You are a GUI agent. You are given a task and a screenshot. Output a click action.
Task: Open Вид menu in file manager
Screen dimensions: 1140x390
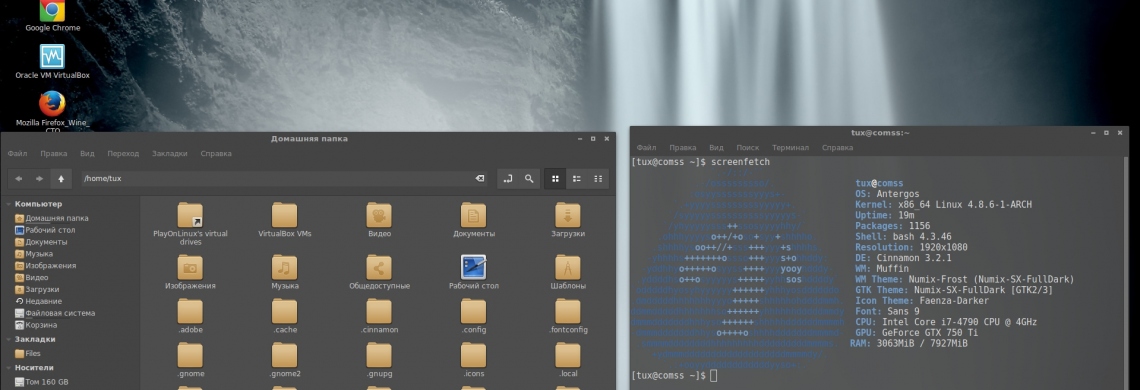87,154
